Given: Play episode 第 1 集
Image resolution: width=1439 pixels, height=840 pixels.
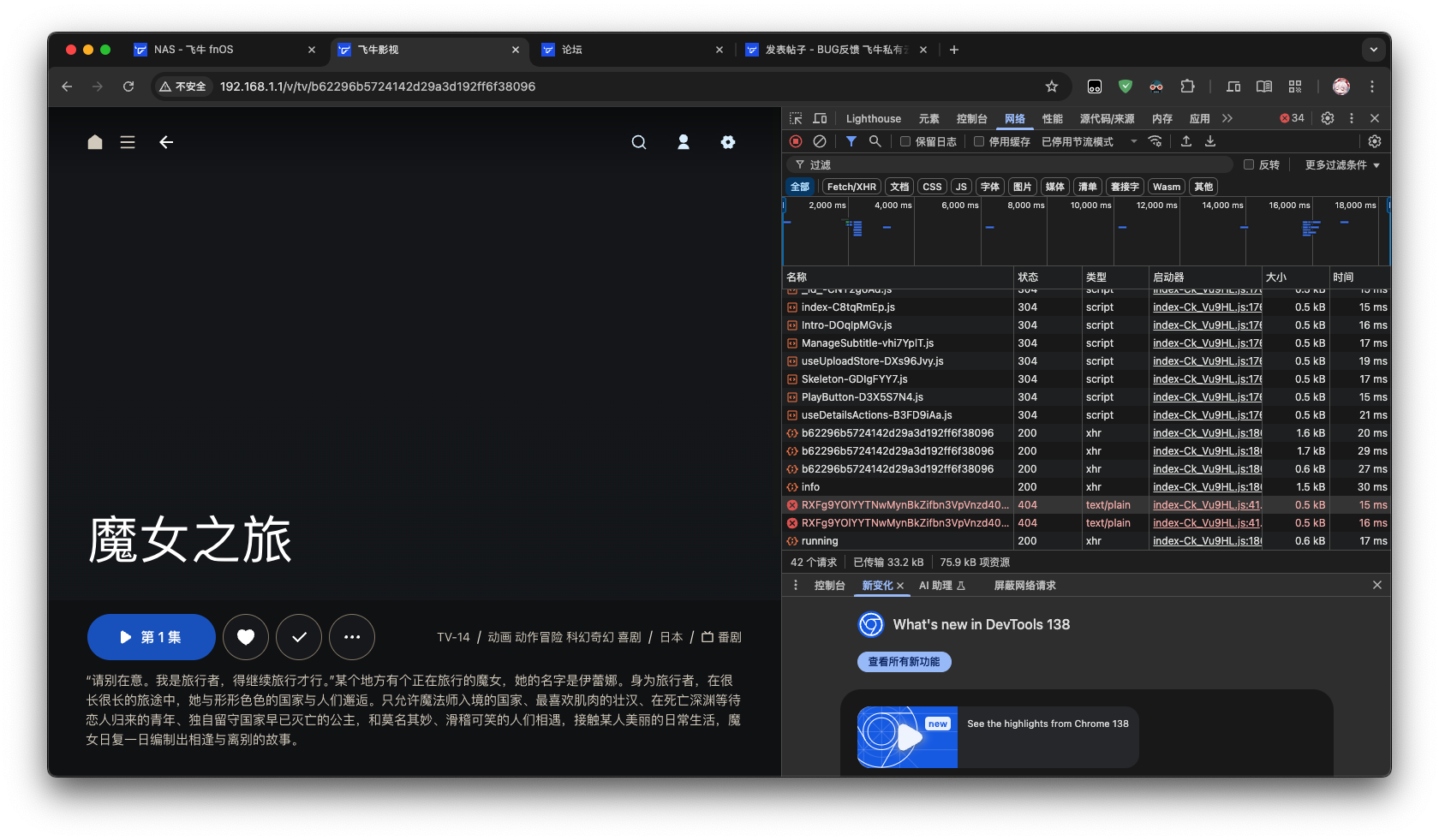Looking at the screenshot, I should (151, 637).
